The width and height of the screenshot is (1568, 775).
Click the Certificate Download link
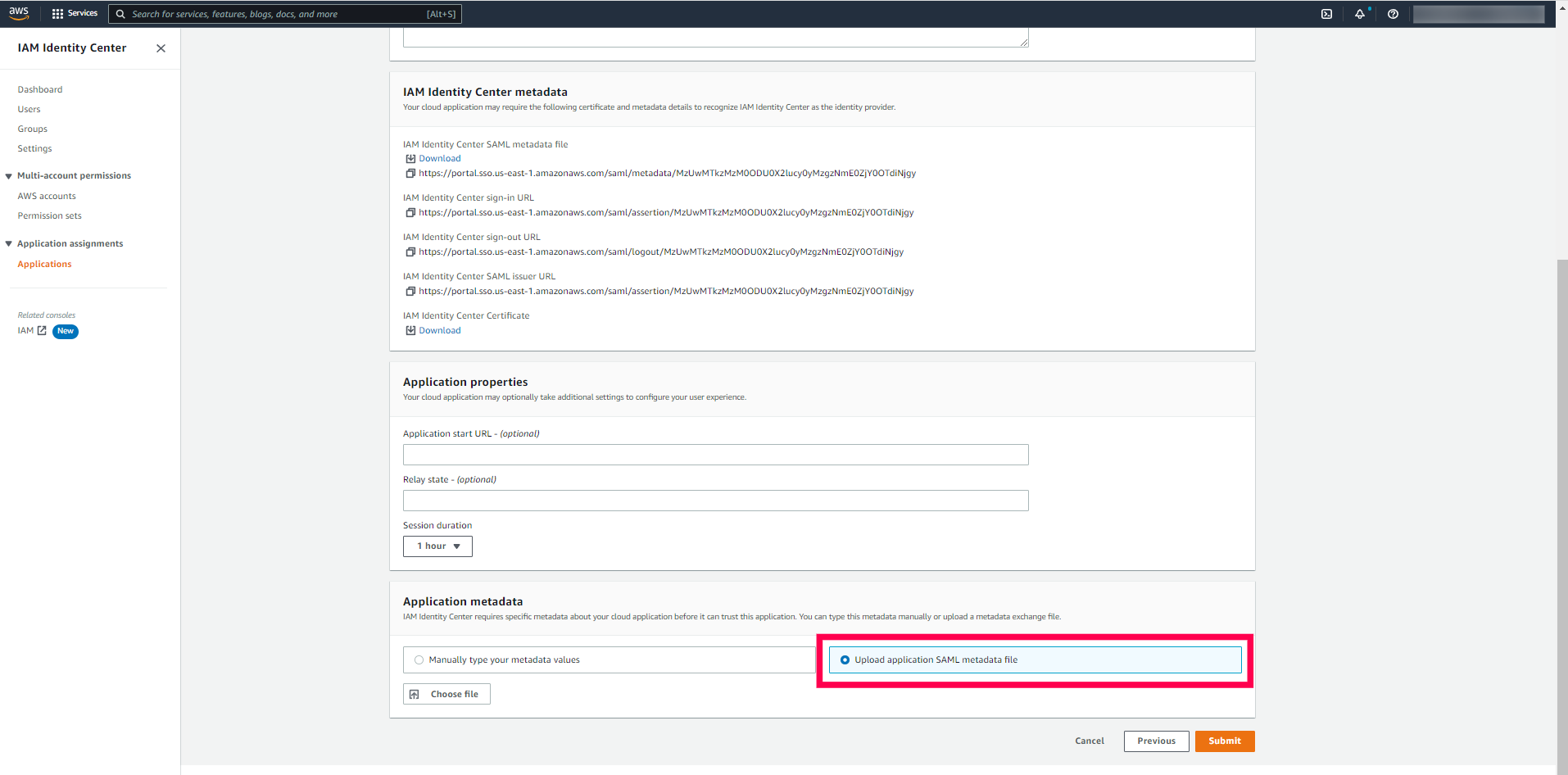440,331
